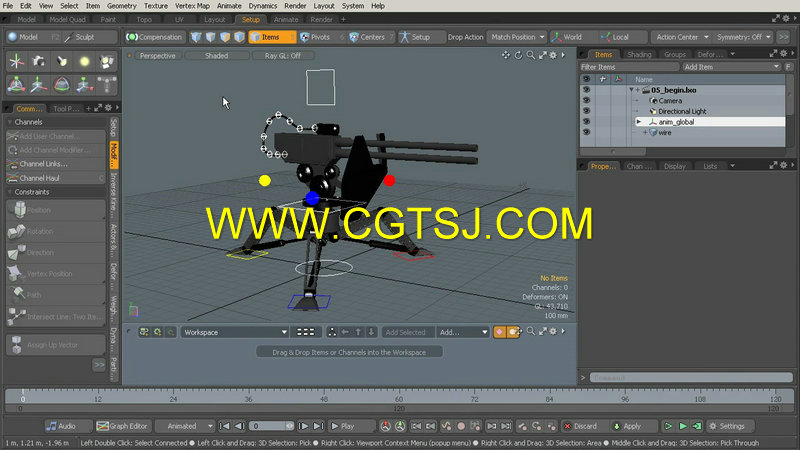800x450 pixels.
Task: Open the Channel Links command
Action: [x=56, y=164]
